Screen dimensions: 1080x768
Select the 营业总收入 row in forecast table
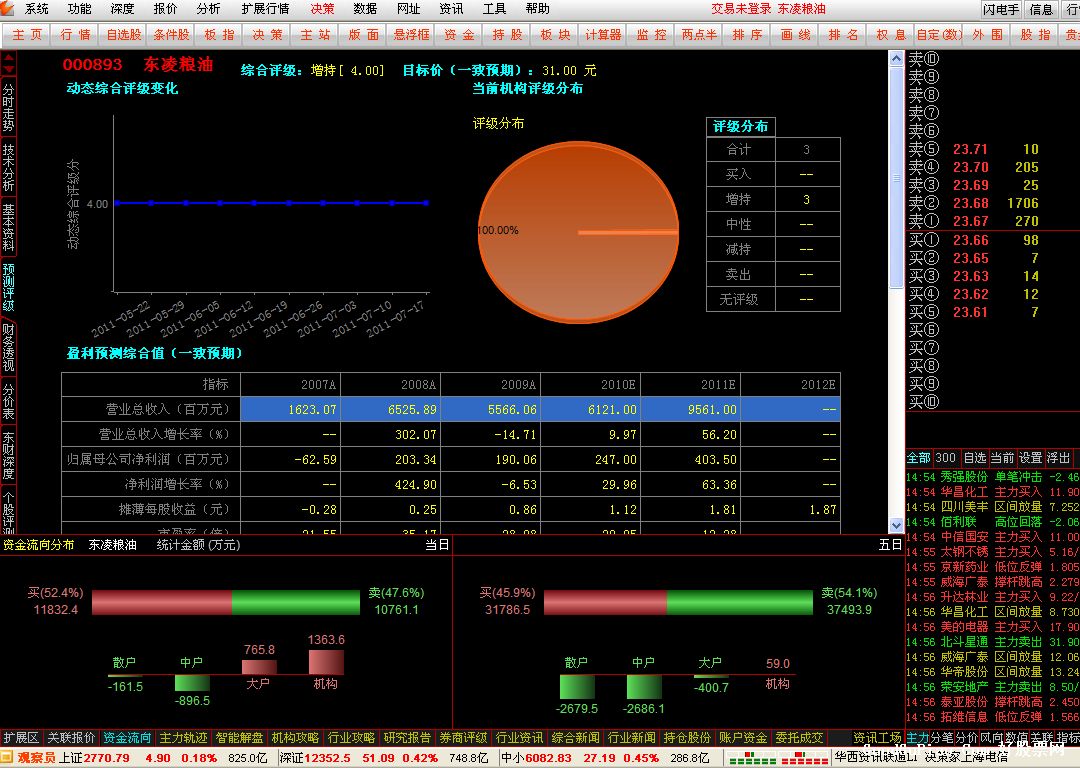451,409
